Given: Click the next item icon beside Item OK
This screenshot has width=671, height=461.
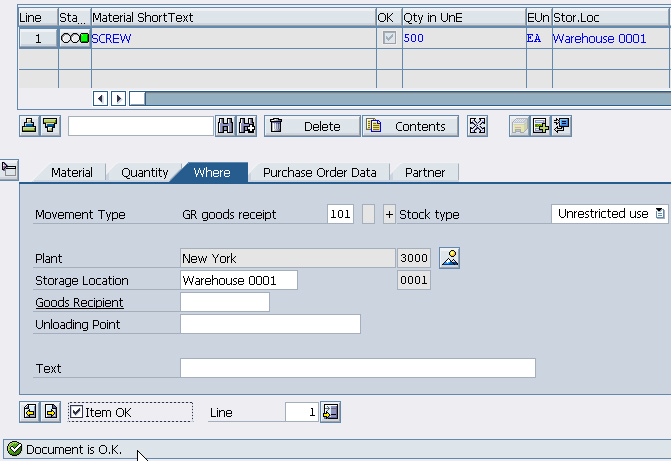Looking at the screenshot, I should click(50, 411).
